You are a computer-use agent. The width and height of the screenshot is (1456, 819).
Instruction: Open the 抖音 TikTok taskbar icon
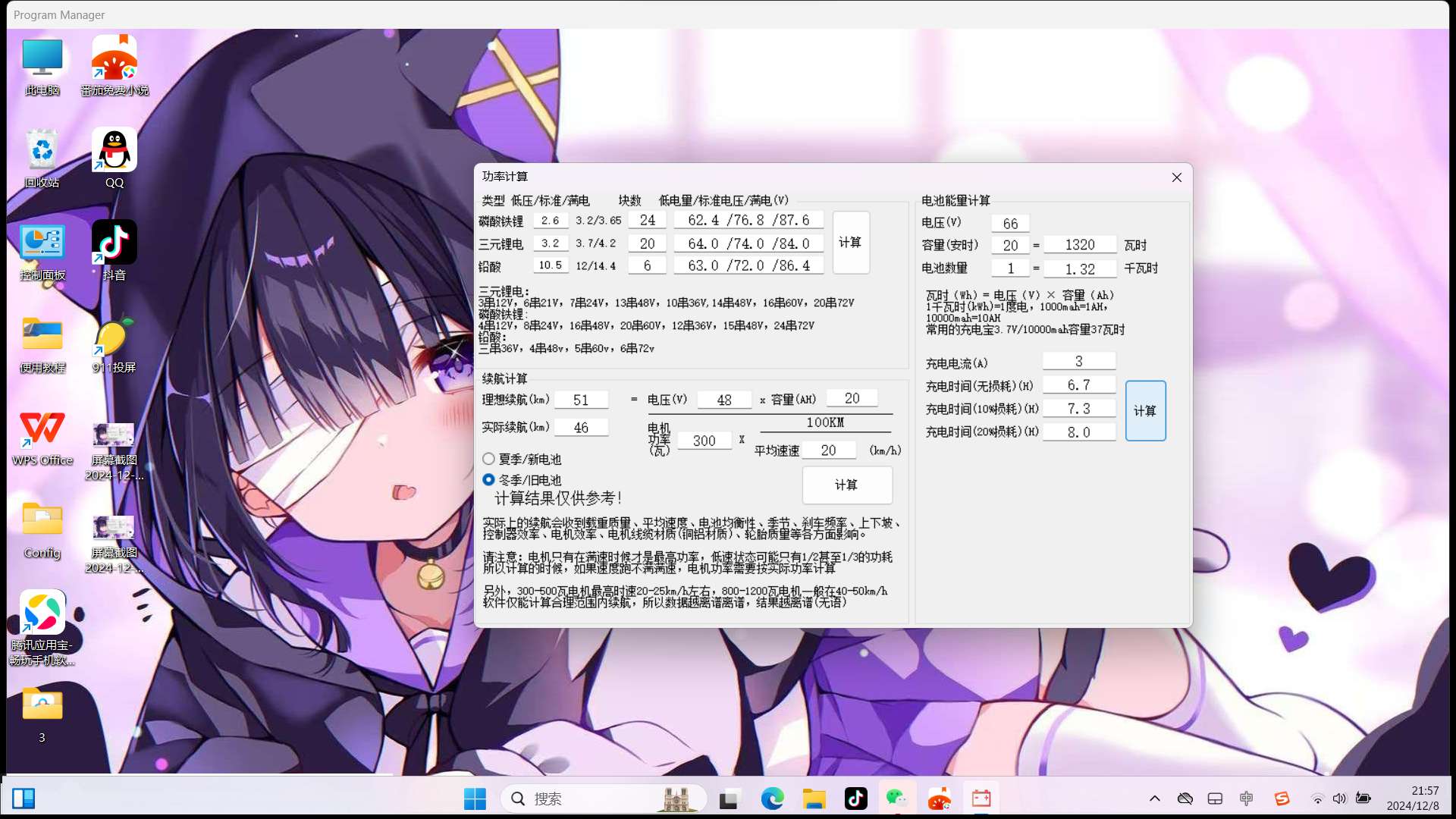855,799
